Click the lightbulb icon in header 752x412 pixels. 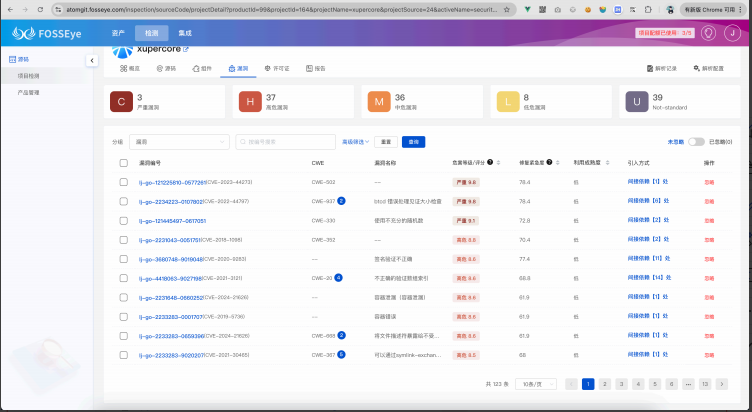coord(708,33)
